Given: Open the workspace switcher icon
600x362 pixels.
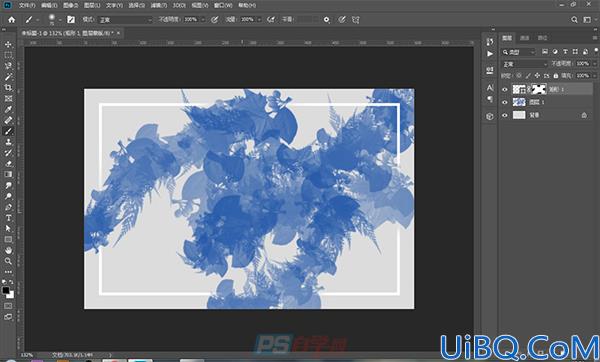Looking at the screenshot, I should (587, 20).
